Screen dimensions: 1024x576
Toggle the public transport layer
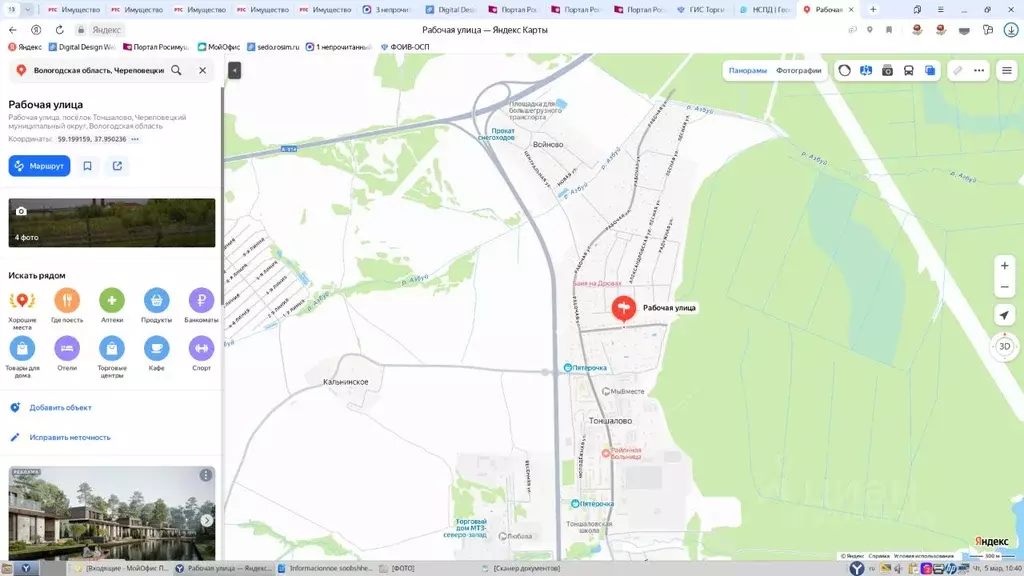908,71
